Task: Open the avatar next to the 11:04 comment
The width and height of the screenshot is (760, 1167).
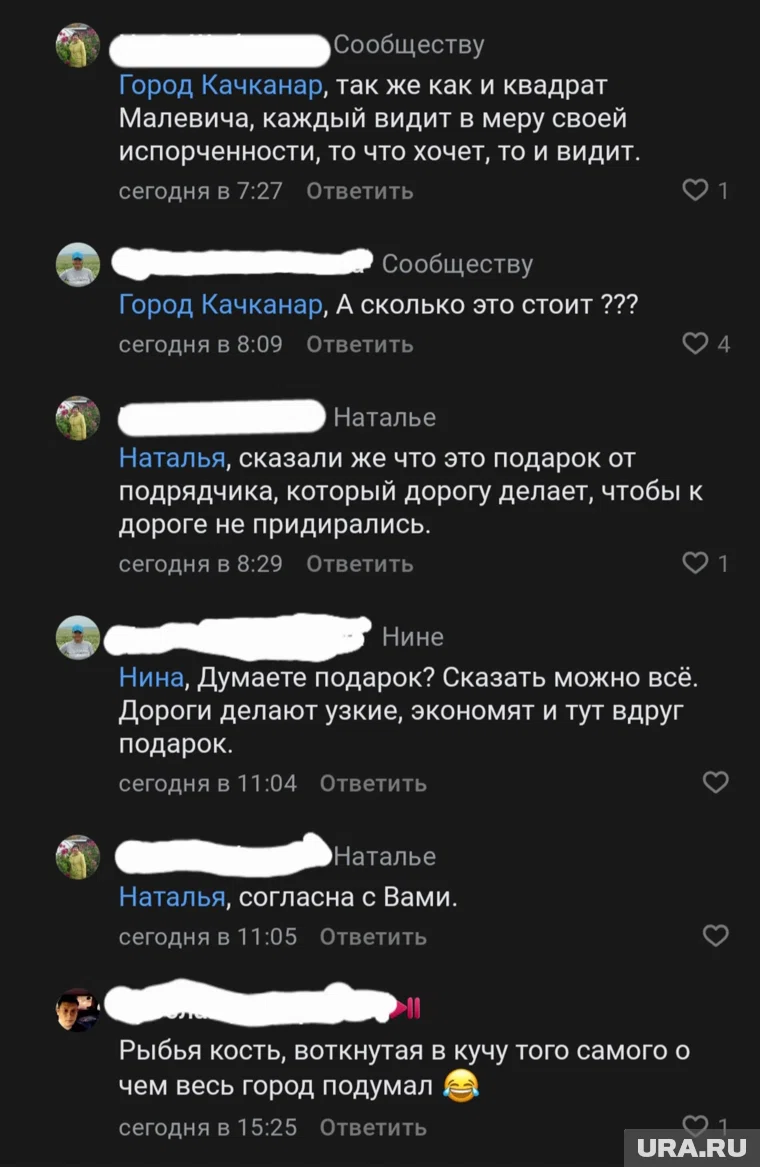Action: coord(77,637)
